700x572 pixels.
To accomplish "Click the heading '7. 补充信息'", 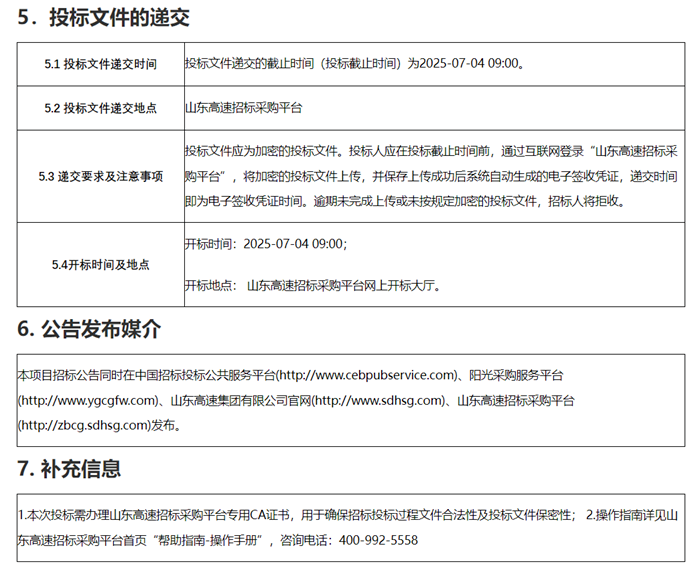I will click(x=70, y=469).
